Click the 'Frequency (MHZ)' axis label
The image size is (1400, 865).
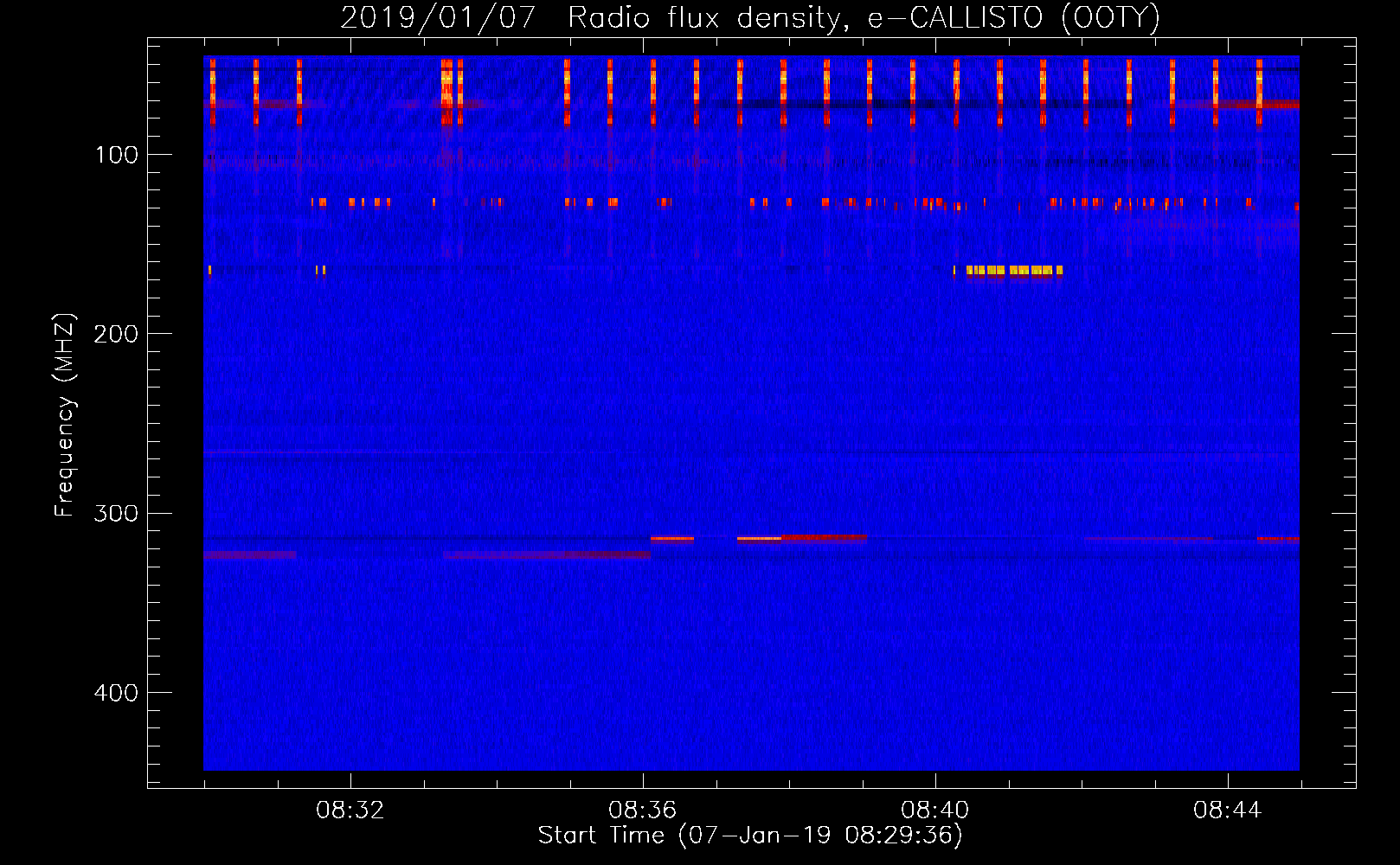coord(64,415)
